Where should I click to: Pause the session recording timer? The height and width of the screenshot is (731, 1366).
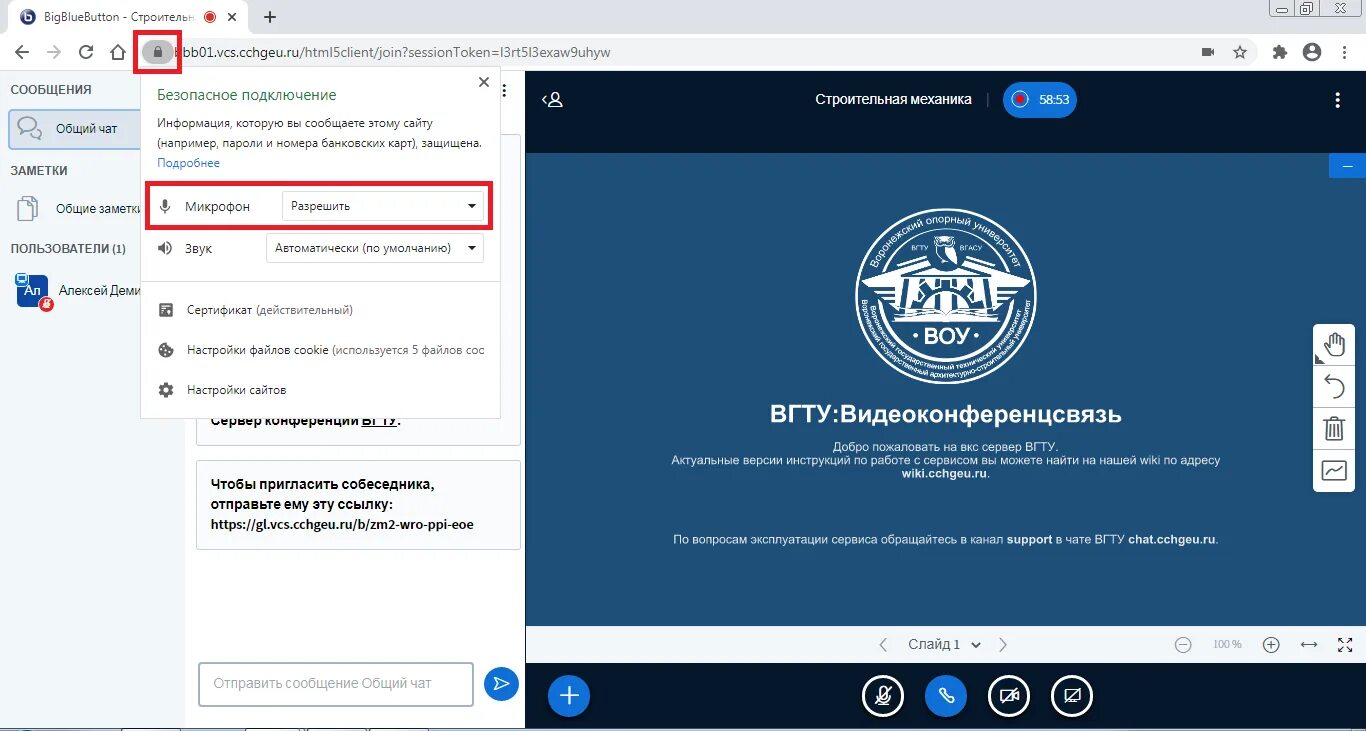coord(1039,99)
